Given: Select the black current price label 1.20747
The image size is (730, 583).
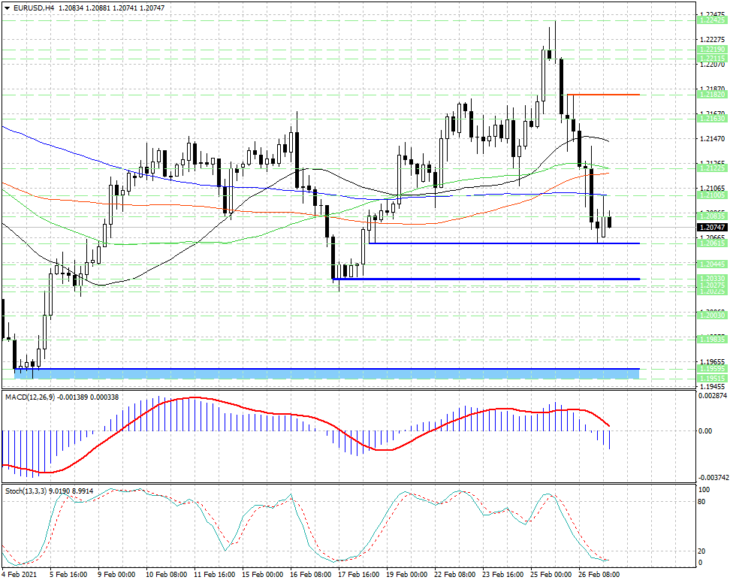Looking at the screenshot, I should (712, 227).
